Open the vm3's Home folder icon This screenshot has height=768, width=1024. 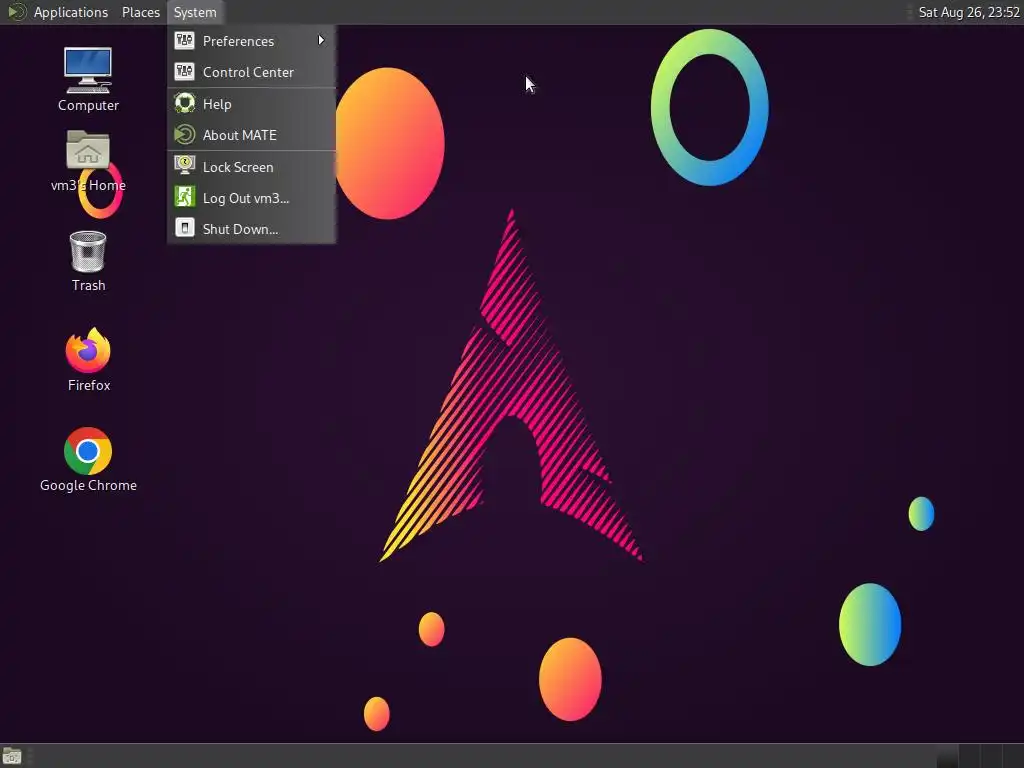[88, 161]
